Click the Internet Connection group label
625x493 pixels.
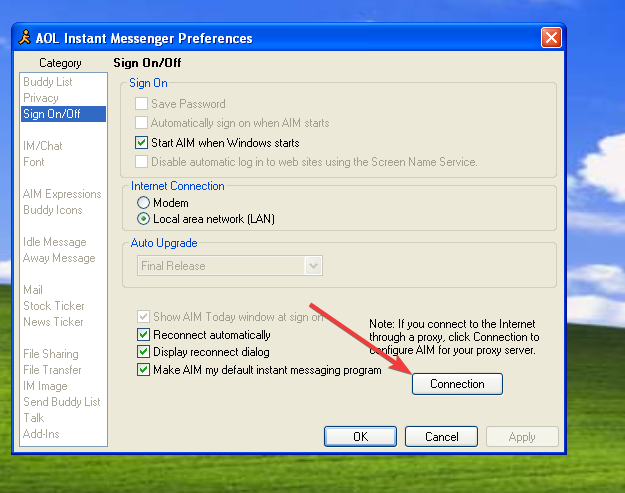pyautogui.click(x=177, y=186)
